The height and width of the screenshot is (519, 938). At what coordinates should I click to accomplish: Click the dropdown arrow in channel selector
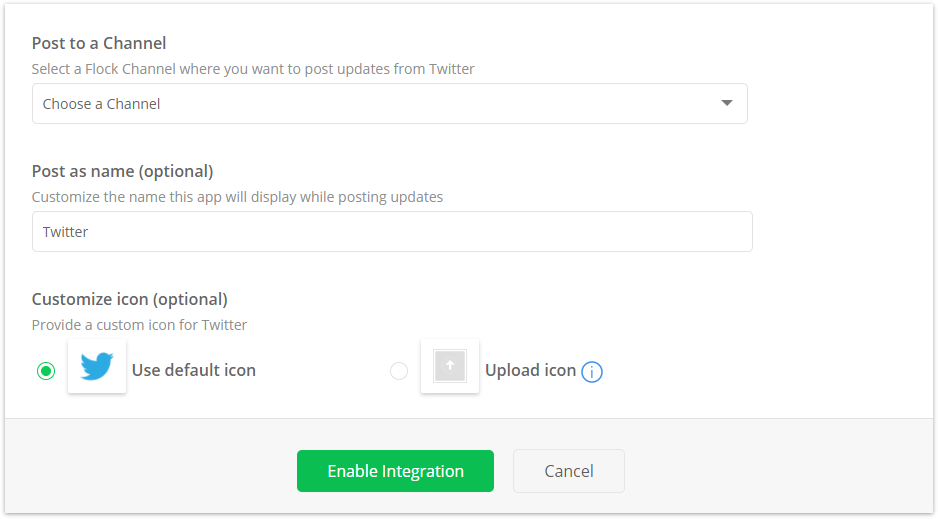(x=727, y=103)
